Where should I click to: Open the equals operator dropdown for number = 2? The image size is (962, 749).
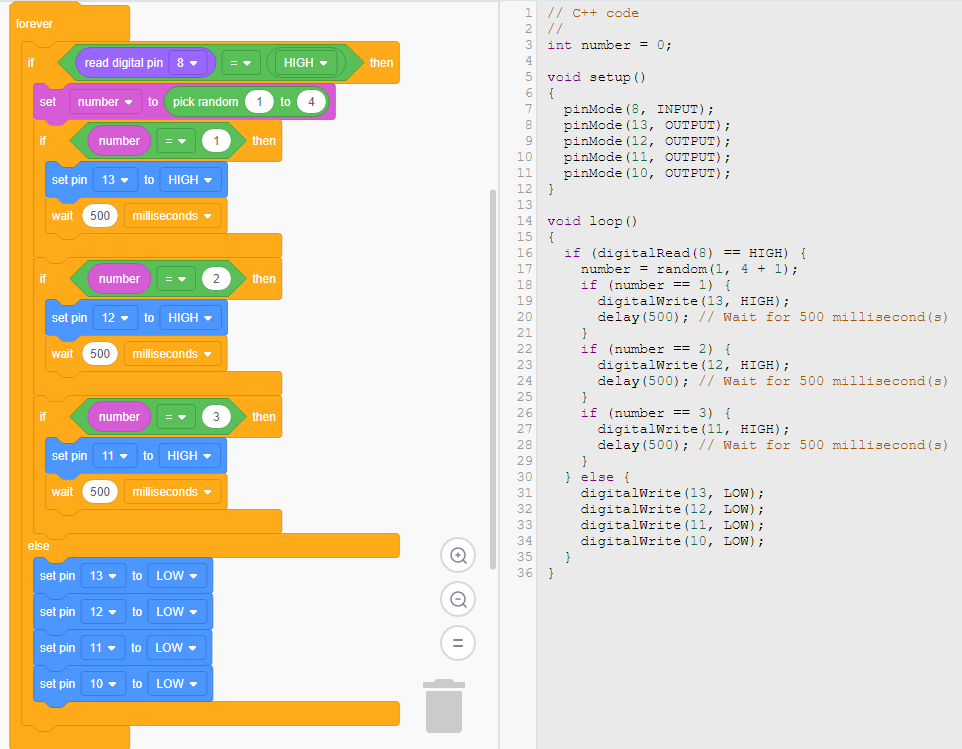(176, 279)
